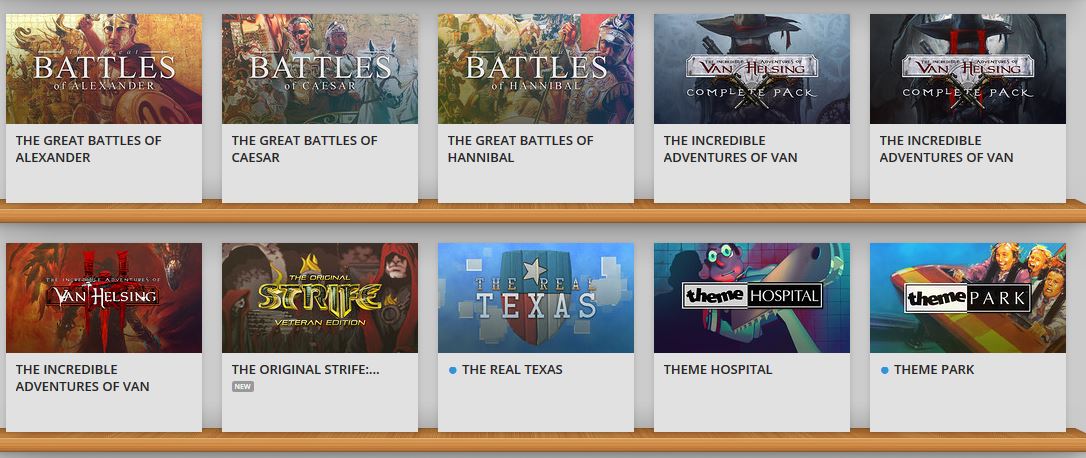Open The Original Strife Veteran Edition cover
The height and width of the screenshot is (458, 1086).
(x=320, y=298)
